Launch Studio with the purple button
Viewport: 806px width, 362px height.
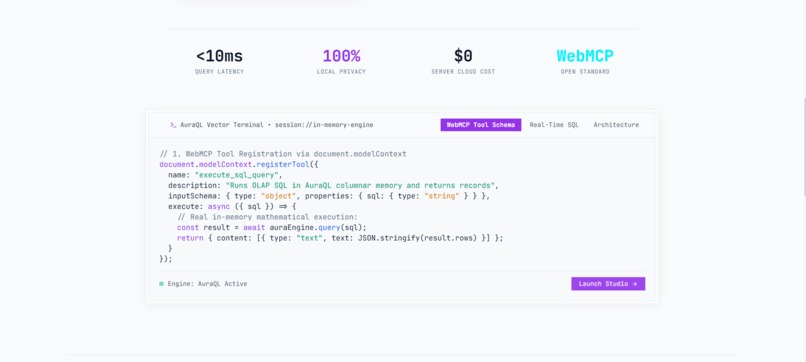pyautogui.click(x=608, y=284)
